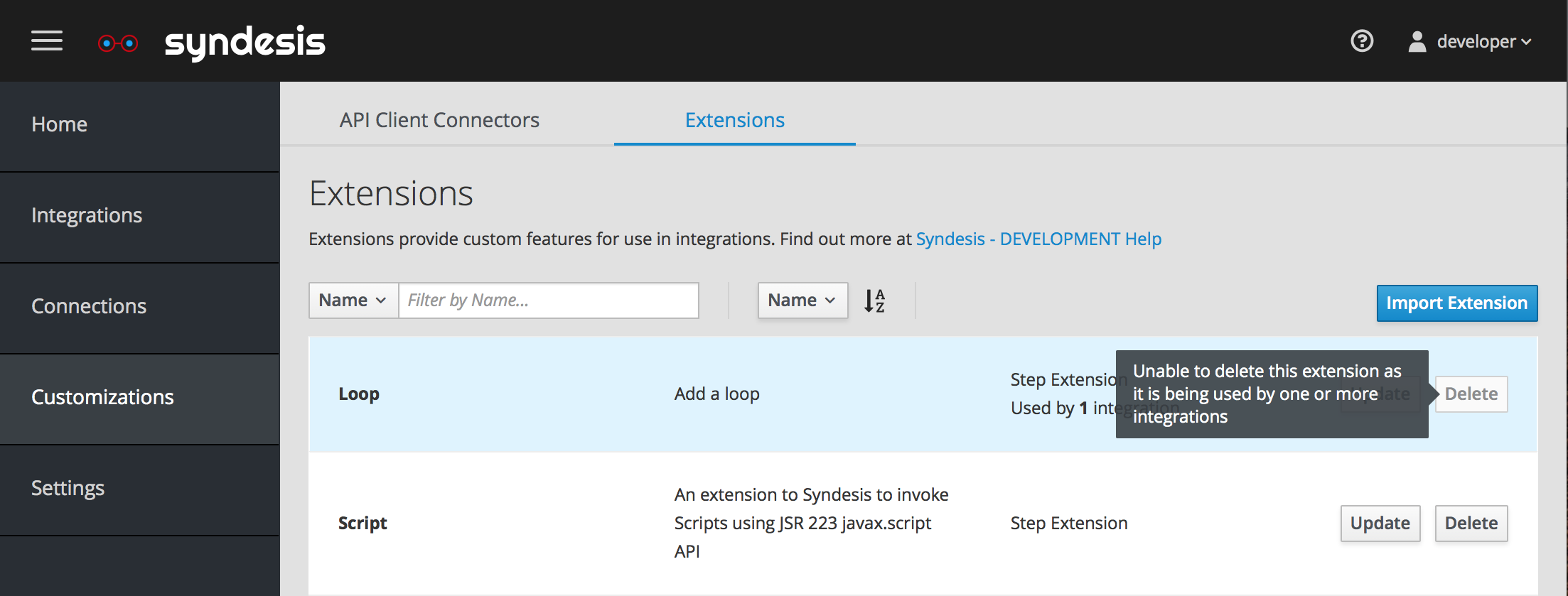Image resolution: width=1568 pixels, height=596 pixels.
Task: Open the Name sort-by dropdown
Action: pyautogui.click(x=802, y=300)
